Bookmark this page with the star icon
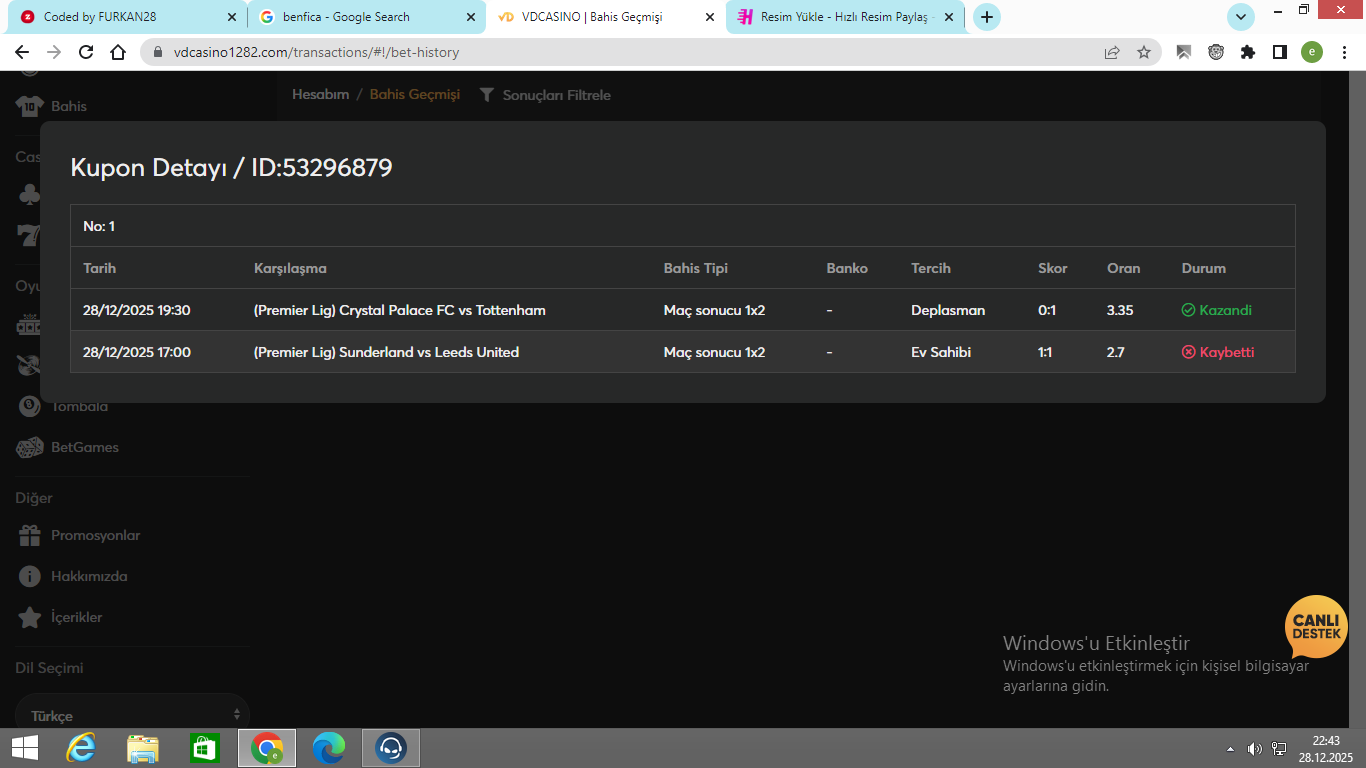1366x768 pixels. point(1144,52)
